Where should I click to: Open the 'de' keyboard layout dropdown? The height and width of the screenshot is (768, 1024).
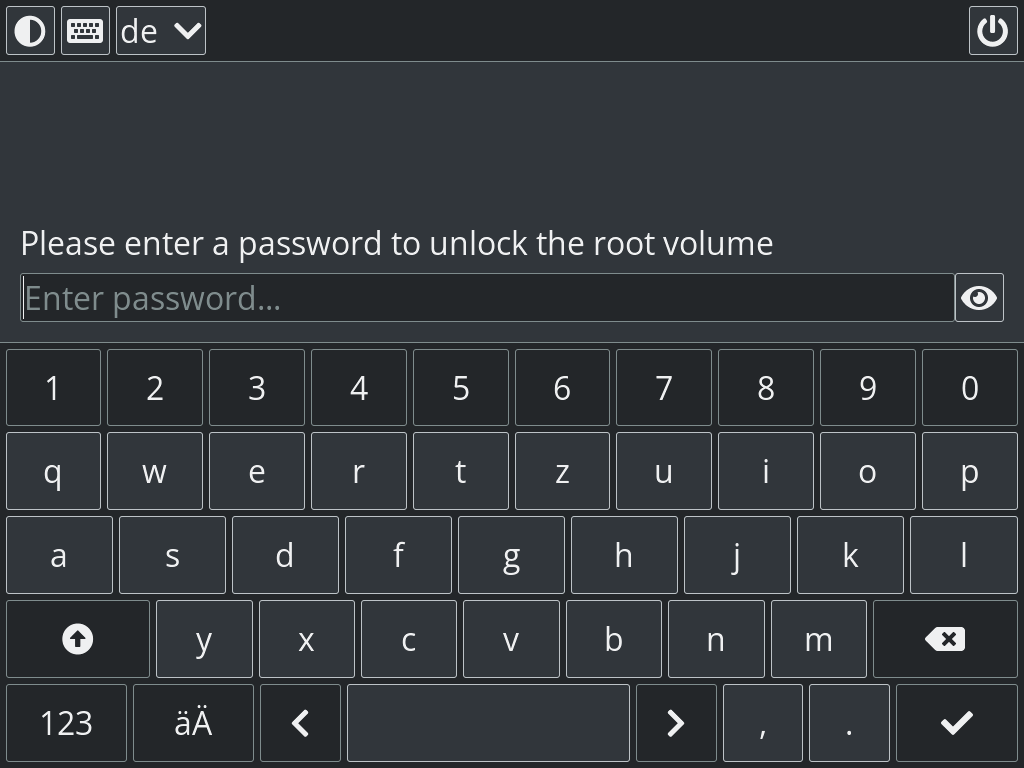tap(161, 31)
